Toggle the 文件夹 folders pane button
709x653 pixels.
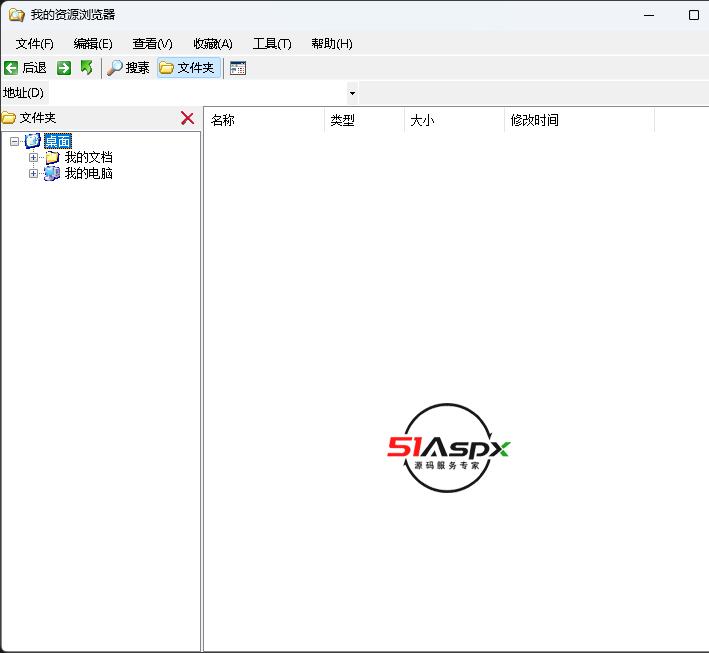187,68
